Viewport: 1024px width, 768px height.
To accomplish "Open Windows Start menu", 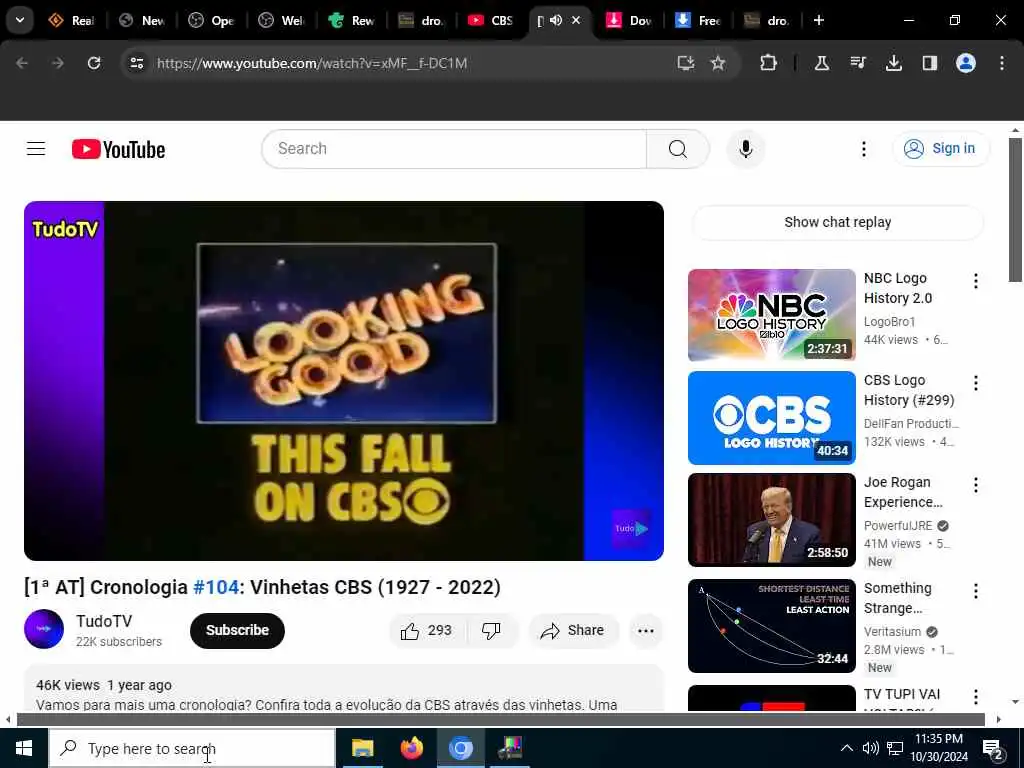I will tap(24, 748).
